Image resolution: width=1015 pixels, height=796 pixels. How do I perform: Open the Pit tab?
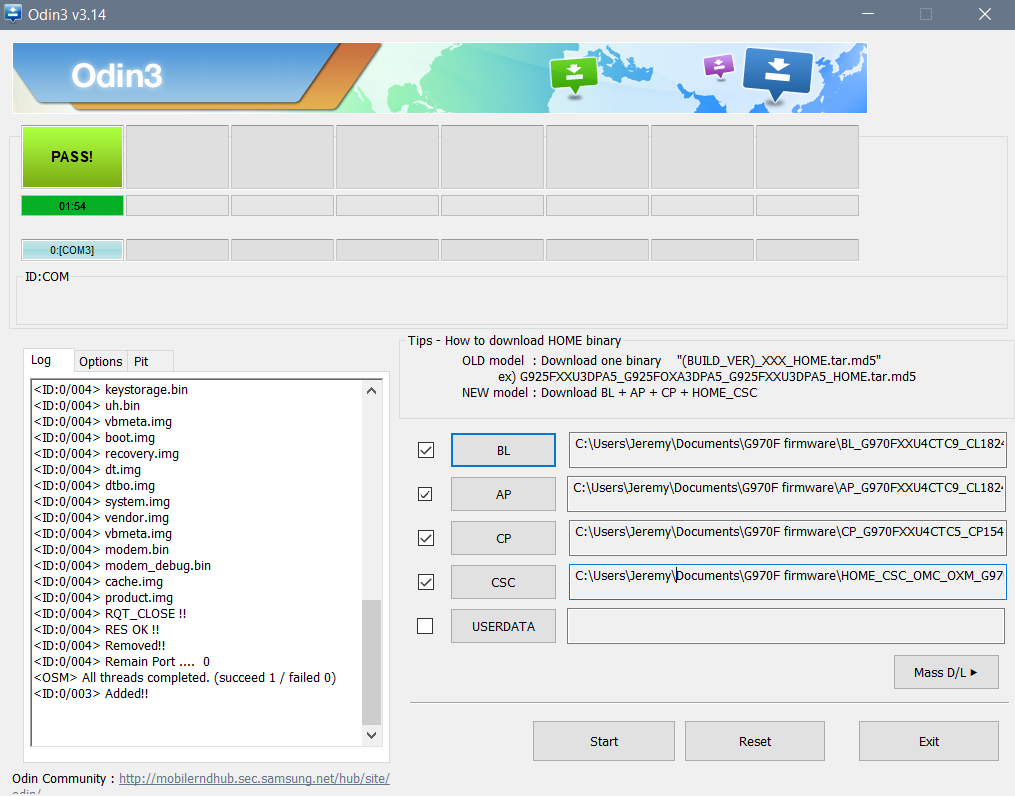tap(142, 361)
